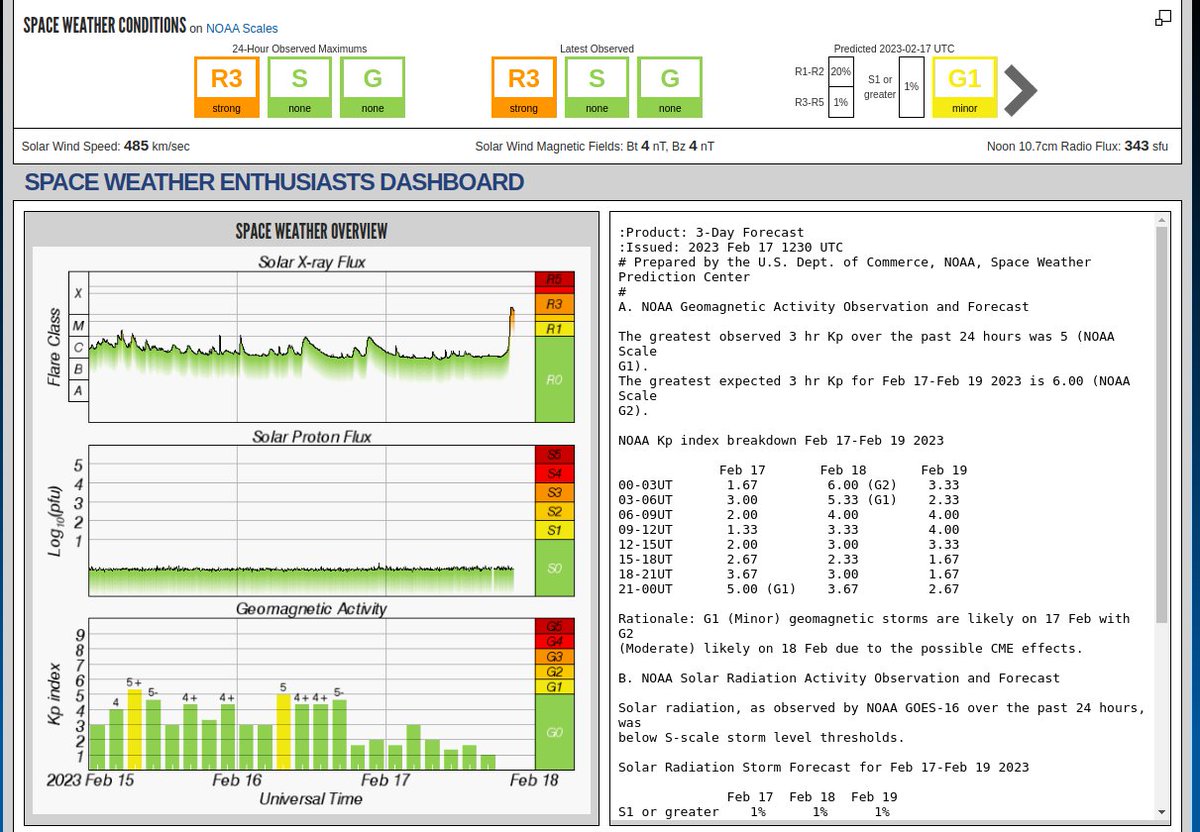Viewport: 1200px width, 832px height.
Task: Click the Space Weather Overview title
Action: click(x=311, y=231)
